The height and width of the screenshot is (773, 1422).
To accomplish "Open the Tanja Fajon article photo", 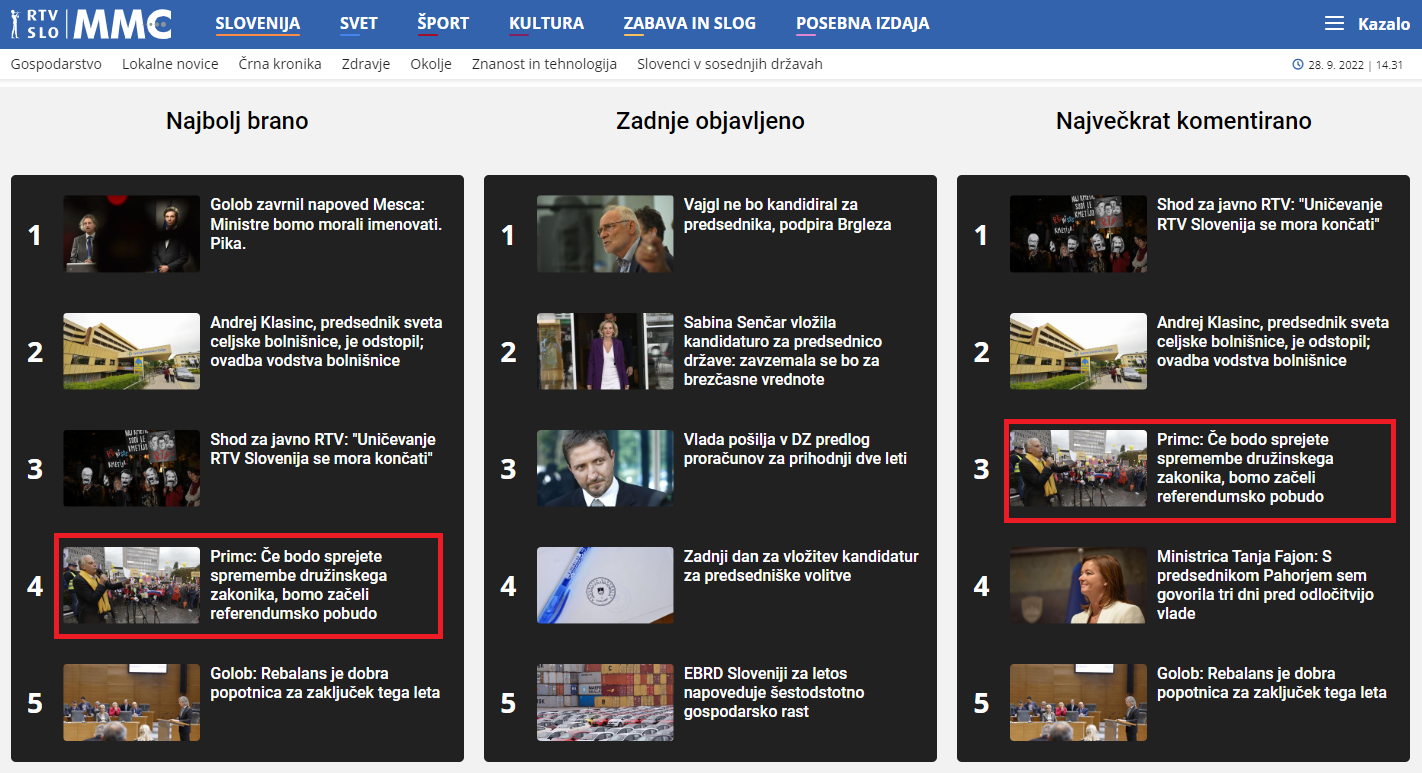I will 1078,585.
